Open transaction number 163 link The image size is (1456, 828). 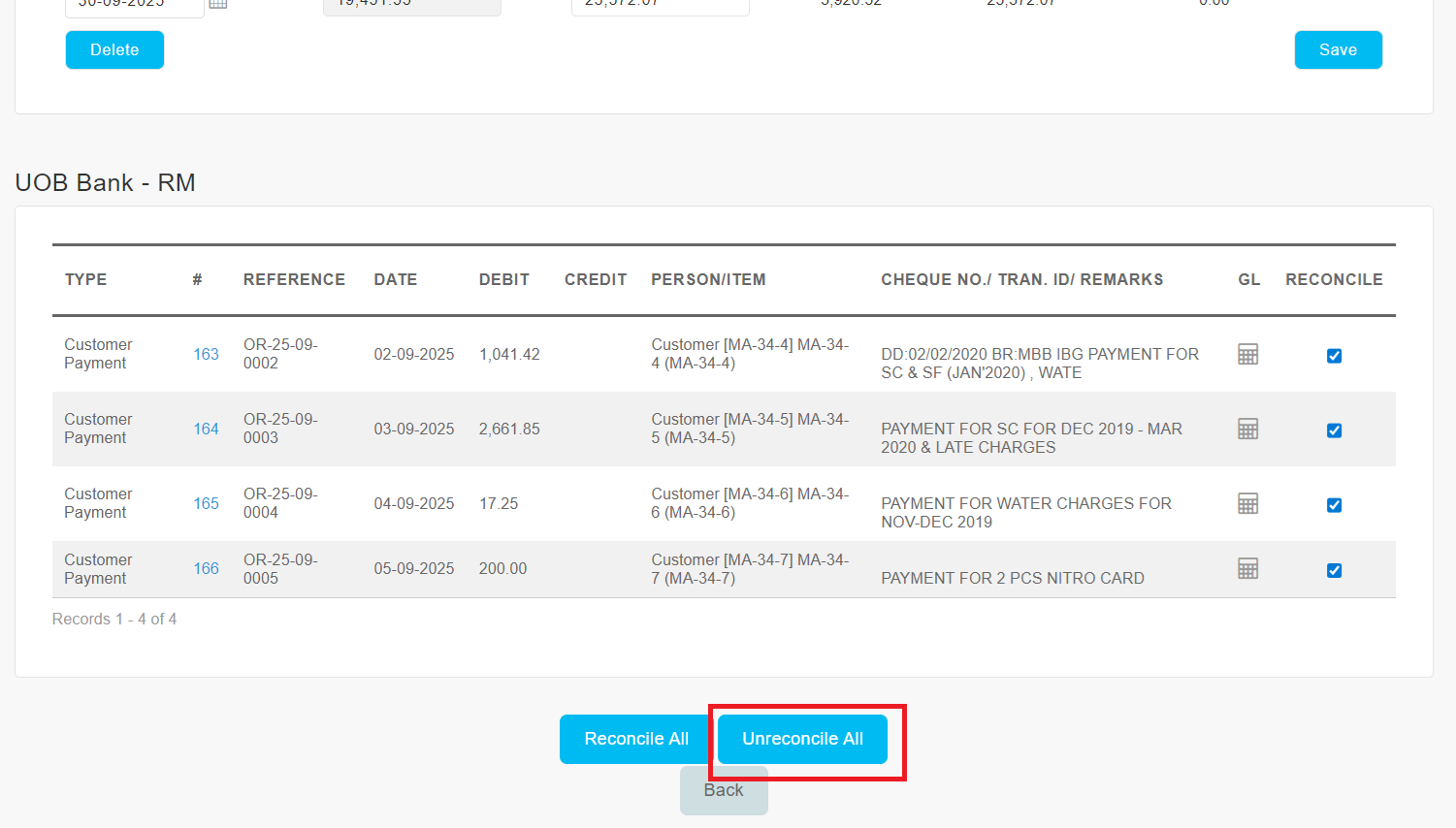click(x=206, y=355)
